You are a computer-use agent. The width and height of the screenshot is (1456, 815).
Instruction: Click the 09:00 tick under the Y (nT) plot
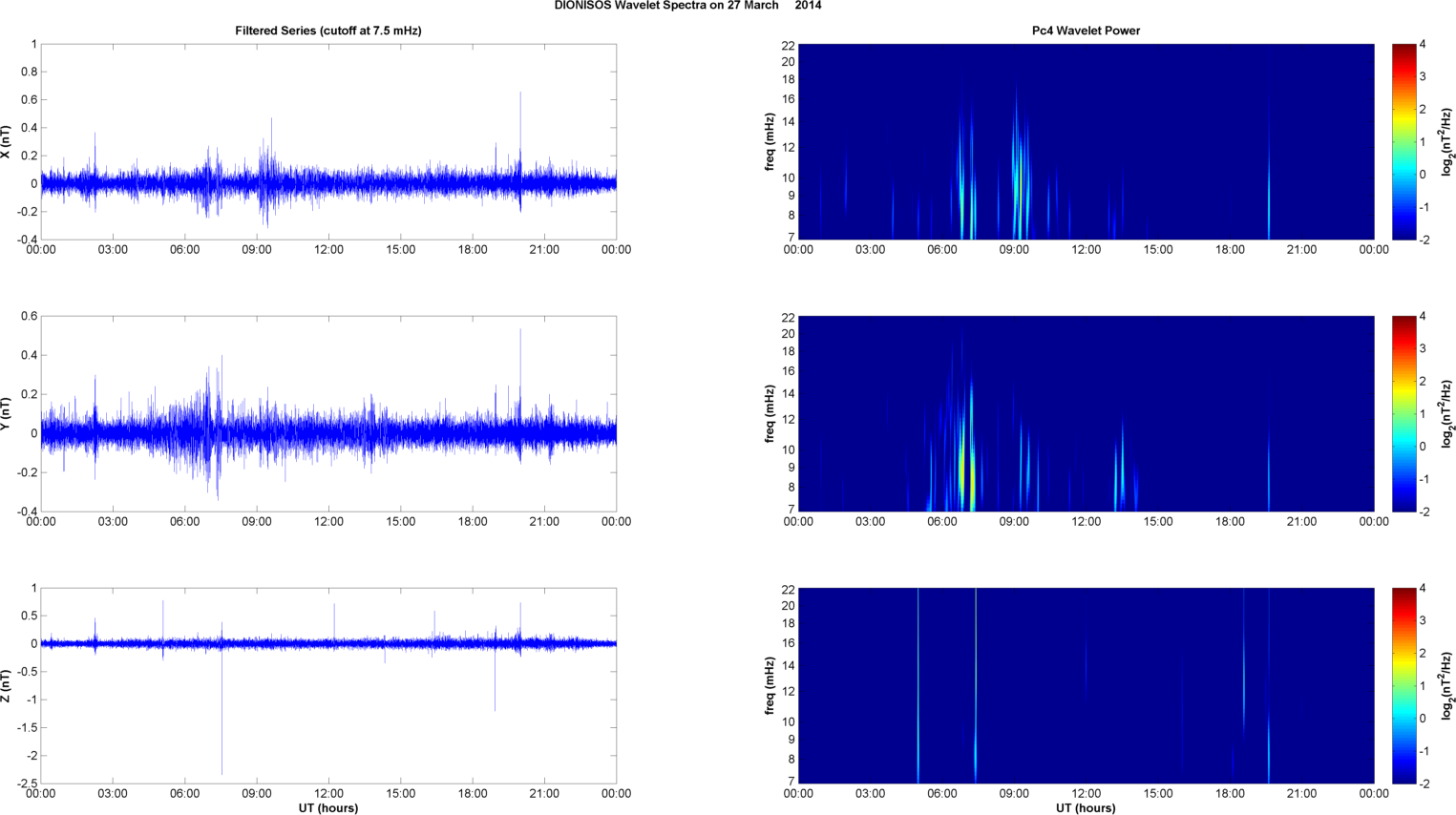(257, 522)
